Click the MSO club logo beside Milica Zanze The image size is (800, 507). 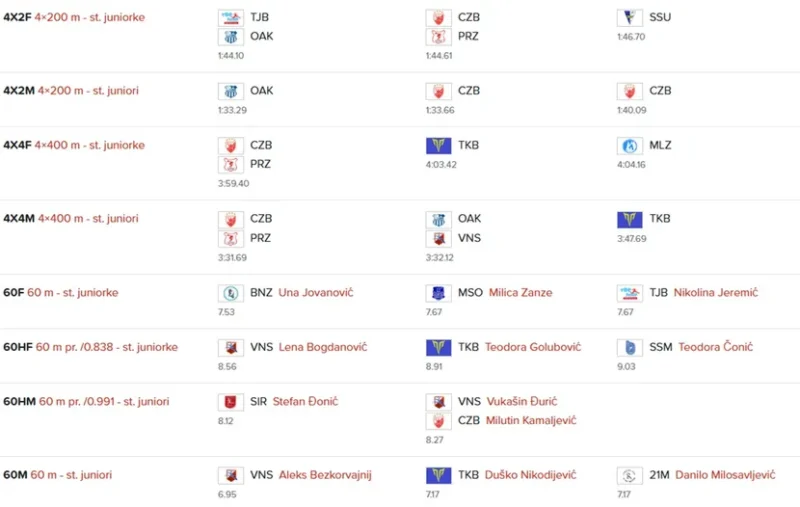[438, 293]
